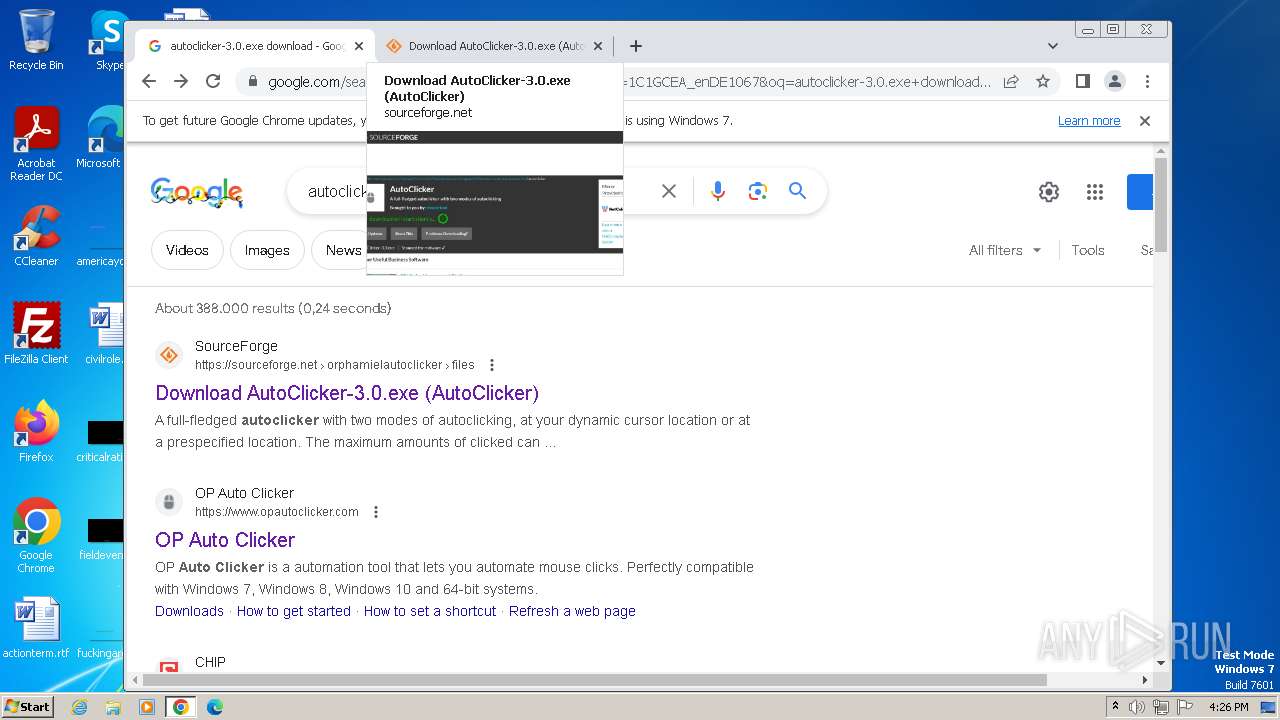Filter results by Videos
The height and width of the screenshot is (720, 1280).
(x=187, y=250)
